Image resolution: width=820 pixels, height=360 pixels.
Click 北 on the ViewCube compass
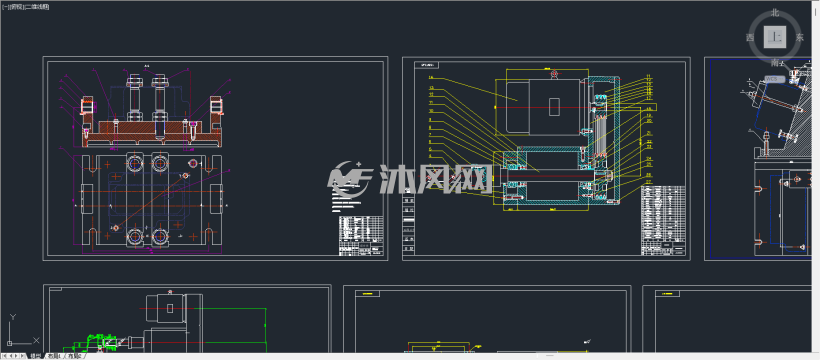(x=775, y=13)
